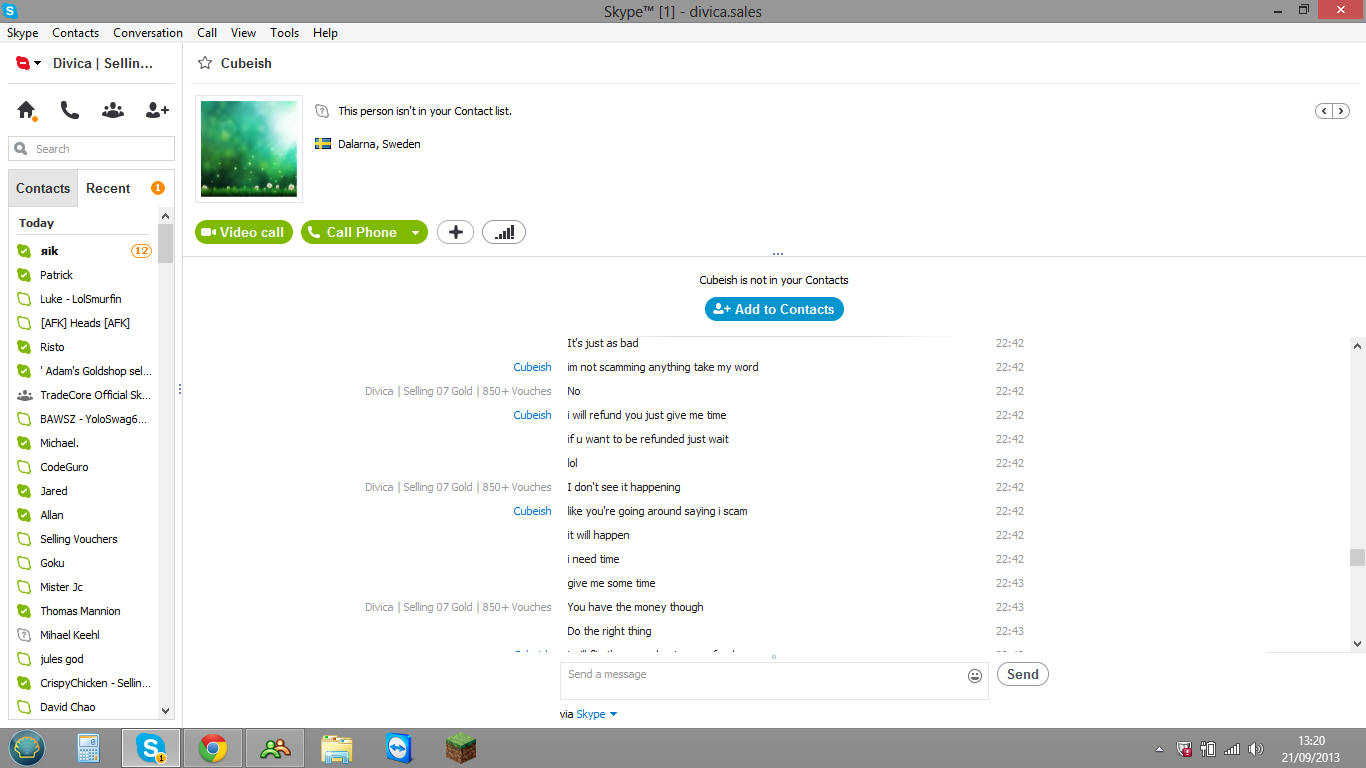Expand the Call Phone dropdown arrow
Screen dimensions: 1366x768
tap(415, 232)
